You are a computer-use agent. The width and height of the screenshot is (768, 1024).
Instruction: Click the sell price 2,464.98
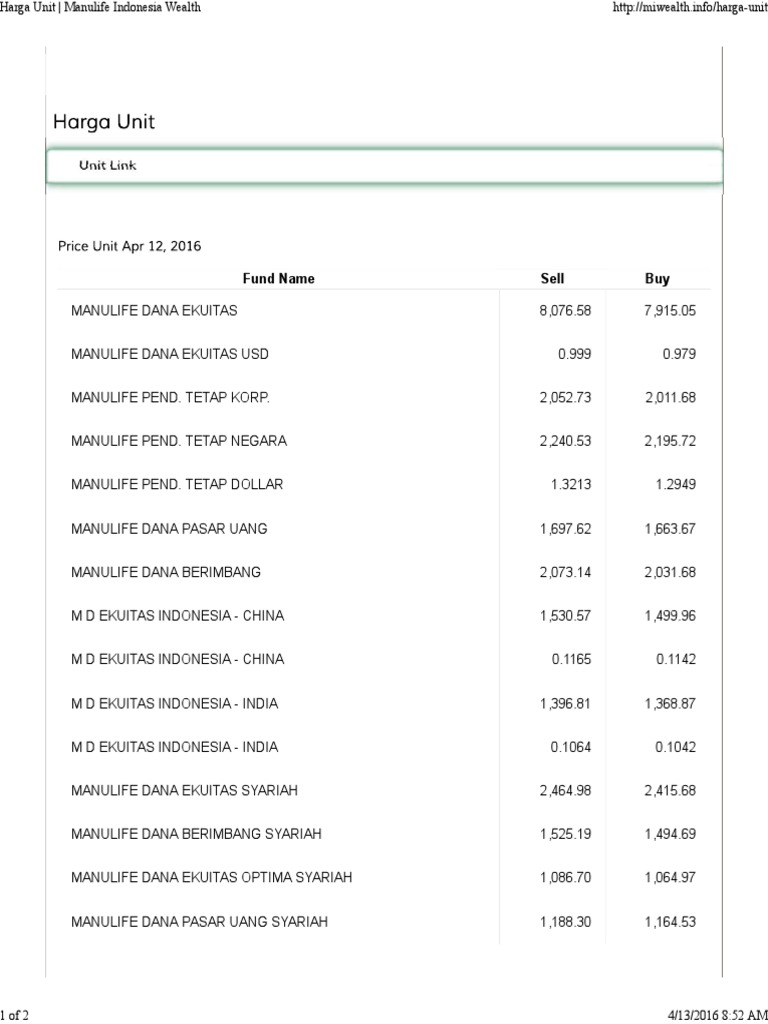(565, 790)
